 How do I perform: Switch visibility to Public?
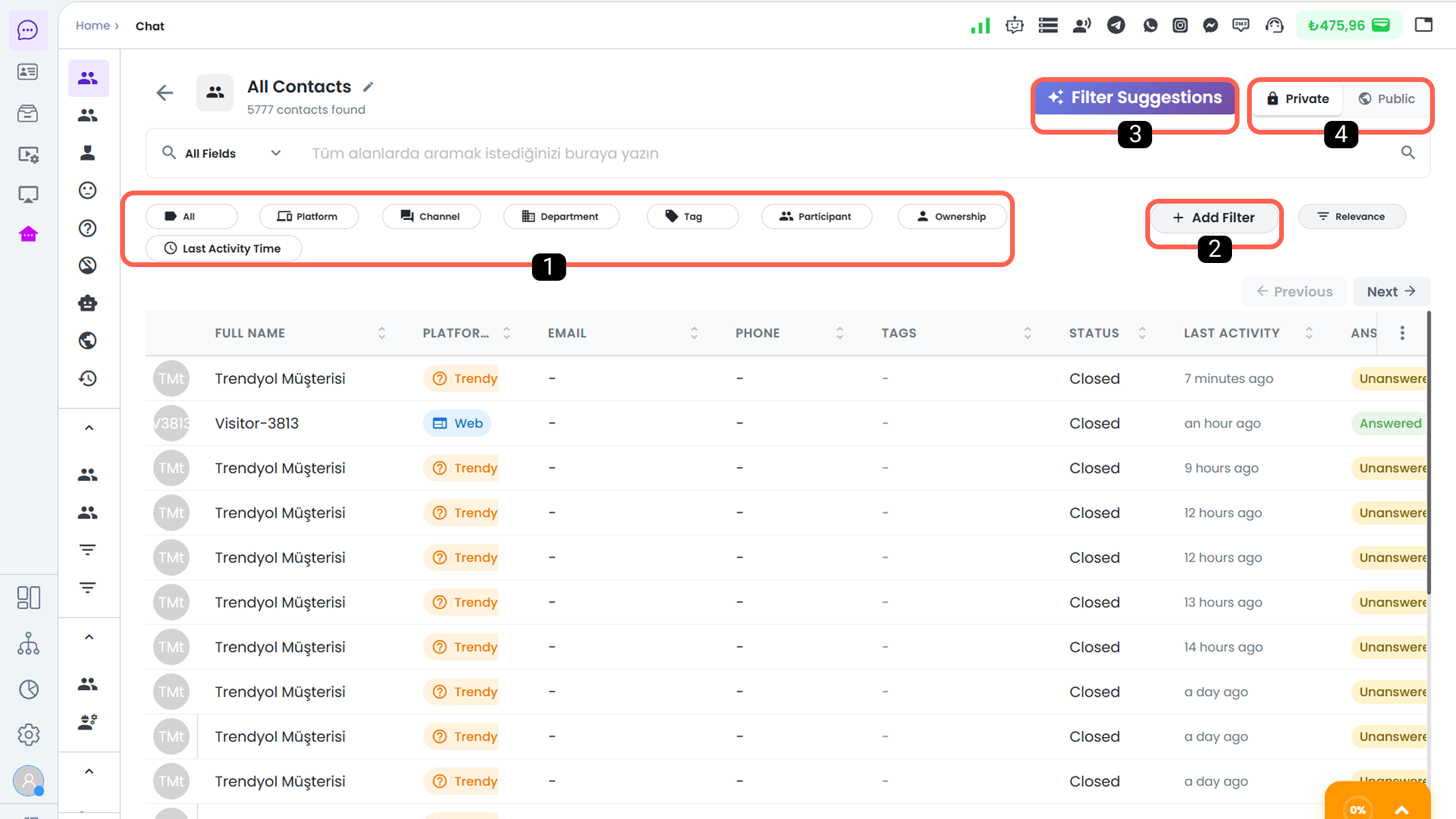1386,99
